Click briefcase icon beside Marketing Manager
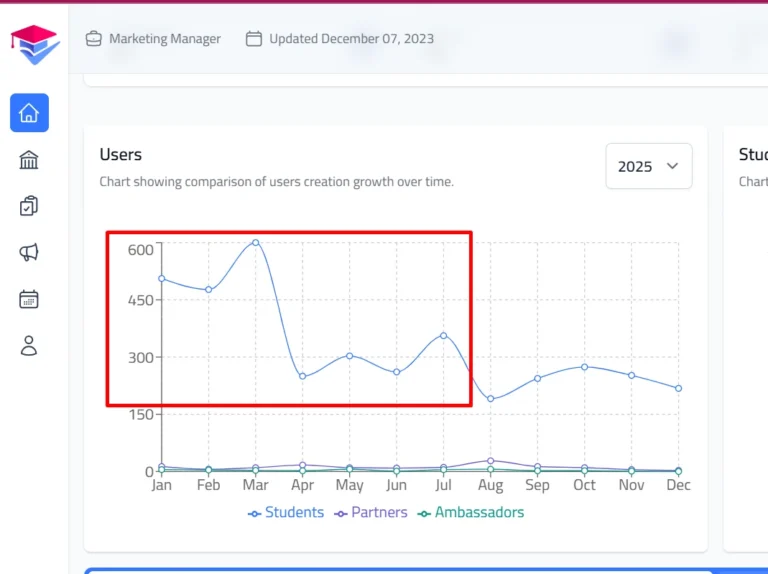The image size is (768, 574). point(94,39)
